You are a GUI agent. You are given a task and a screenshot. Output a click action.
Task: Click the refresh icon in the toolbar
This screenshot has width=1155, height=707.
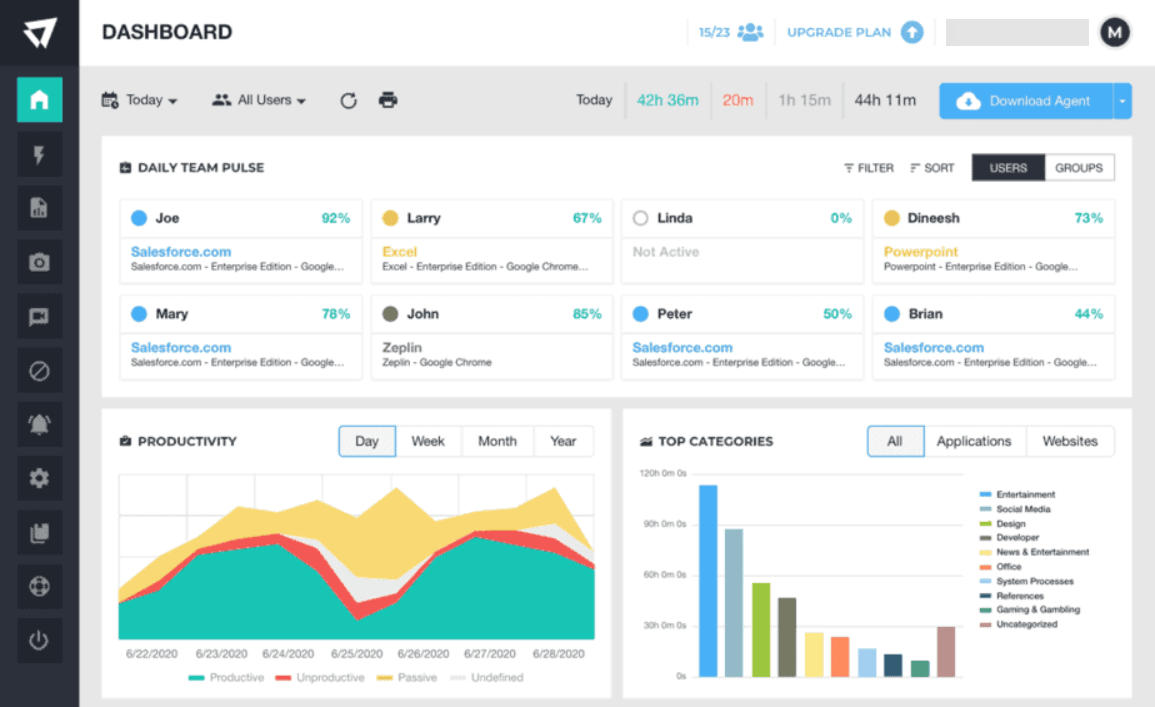[x=347, y=100]
